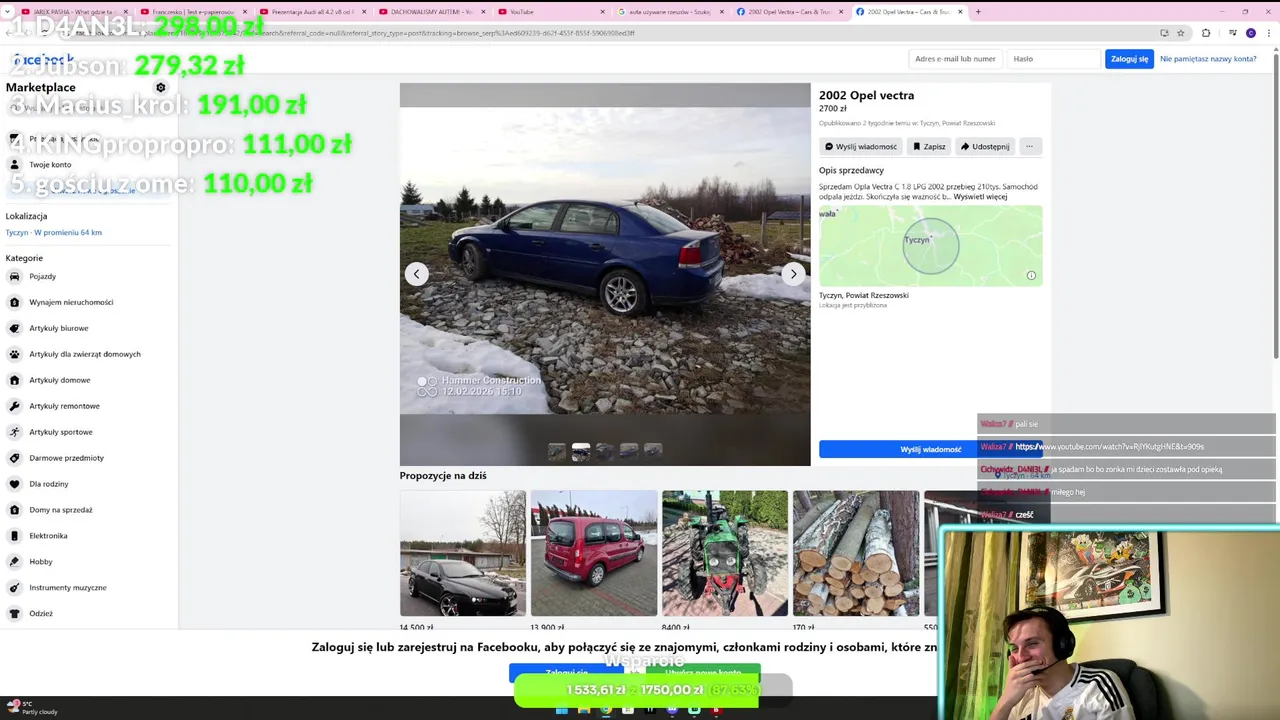The width and height of the screenshot is (1280, 720).
Task: Click small Wyślij wiadomość button
Action: point(860,146)
